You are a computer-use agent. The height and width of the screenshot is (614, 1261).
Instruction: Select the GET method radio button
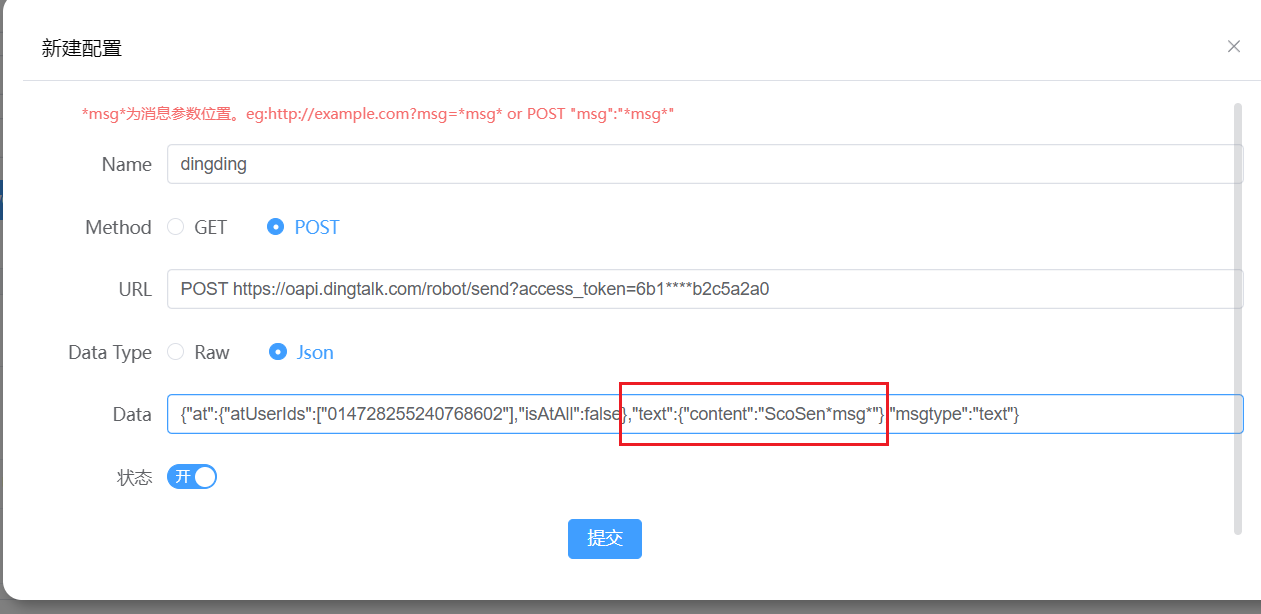tap(176, 227)
